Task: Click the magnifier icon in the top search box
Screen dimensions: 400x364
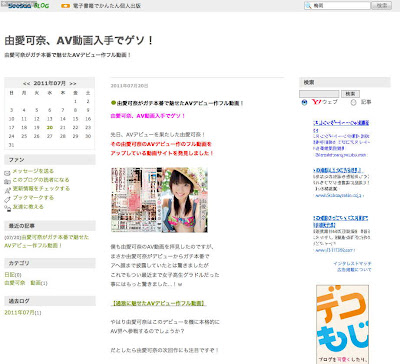Action: 308,6
